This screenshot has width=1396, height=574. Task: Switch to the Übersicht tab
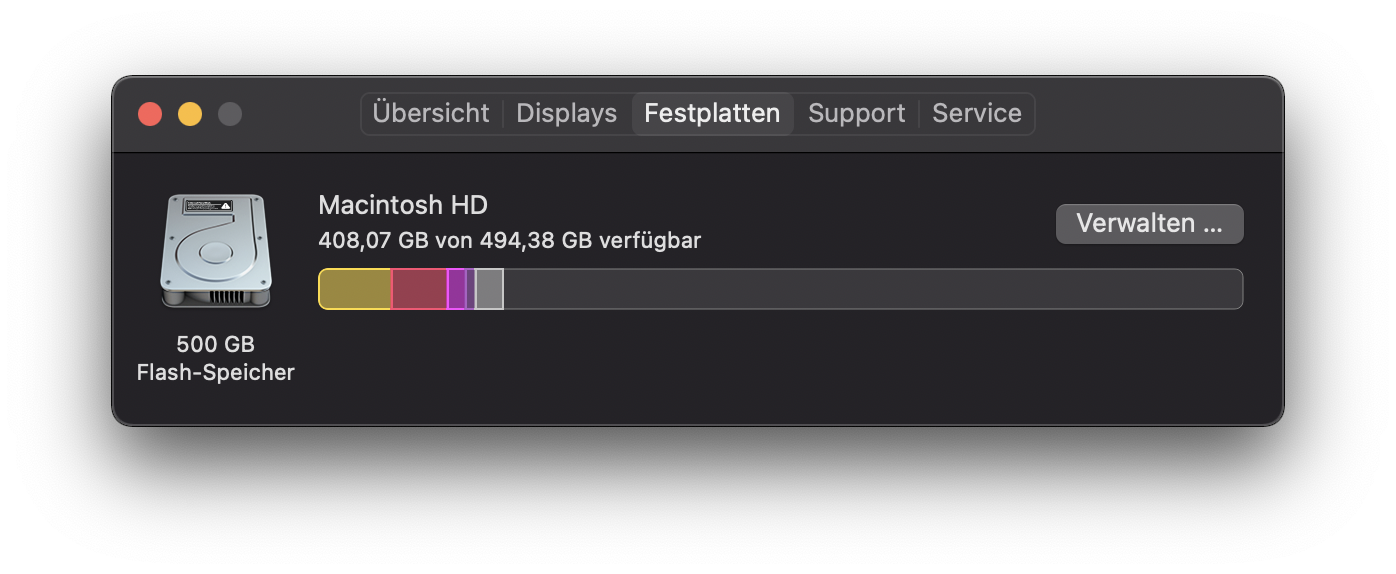[431, 113]
